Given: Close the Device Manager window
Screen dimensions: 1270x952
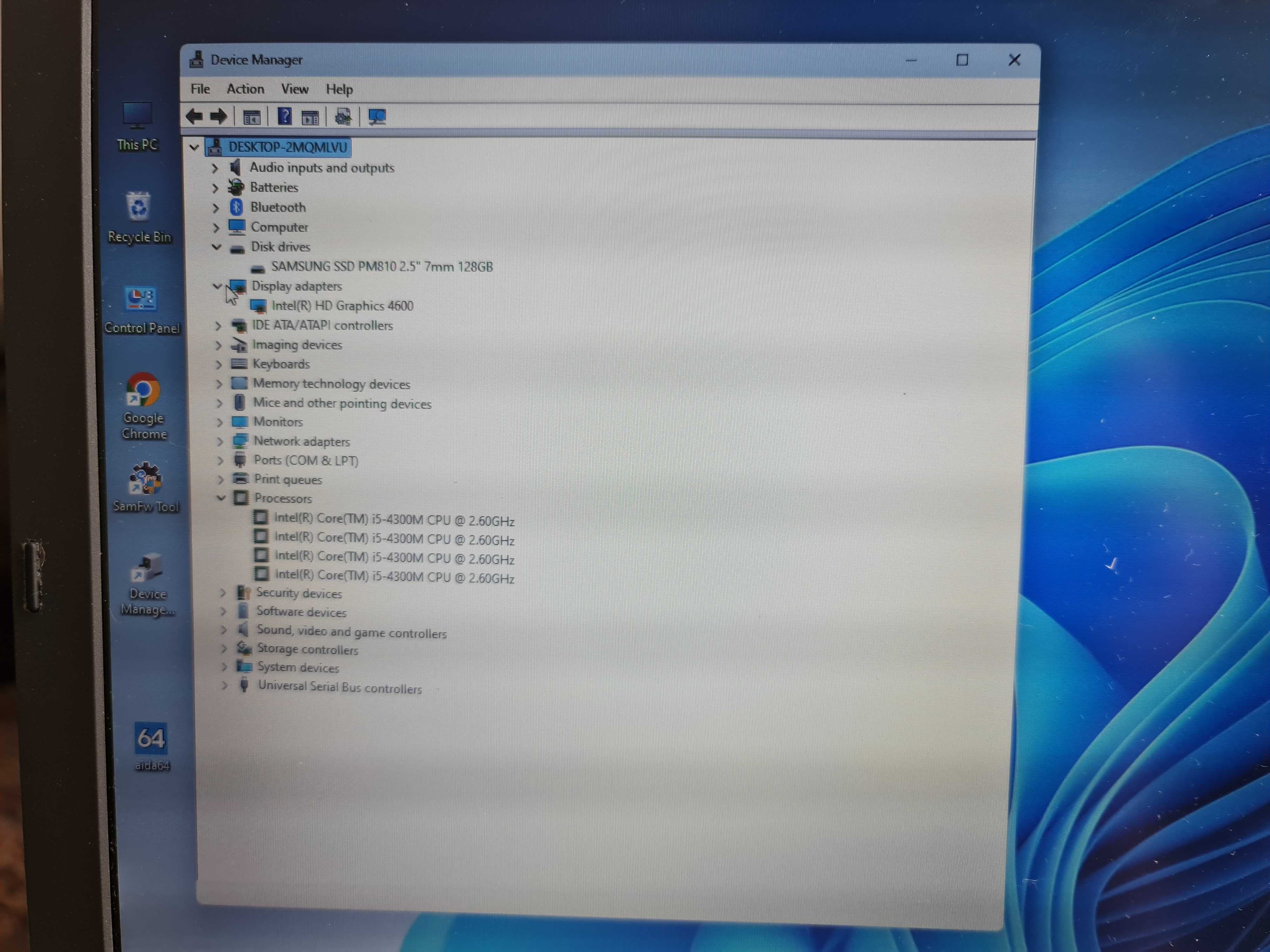Looking at the screenshot, I should tap(1014, 60).
